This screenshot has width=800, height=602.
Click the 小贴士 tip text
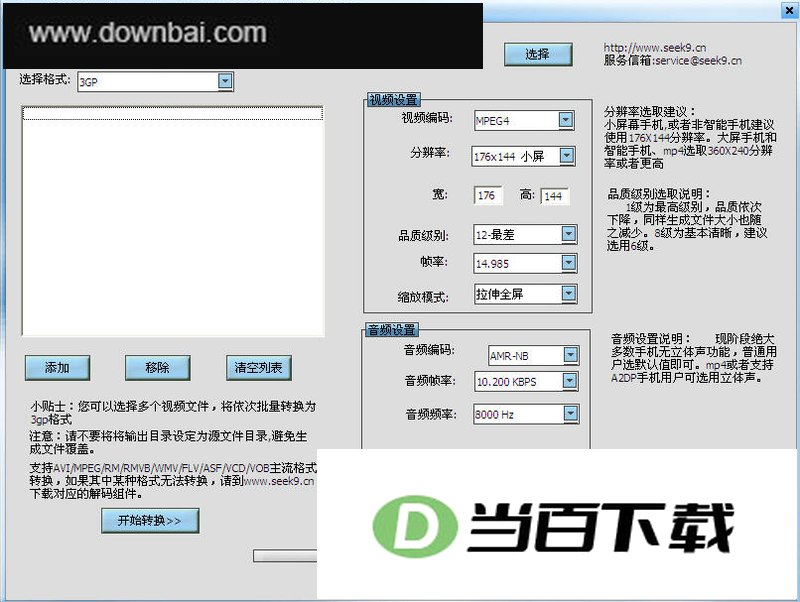(173, 413)
